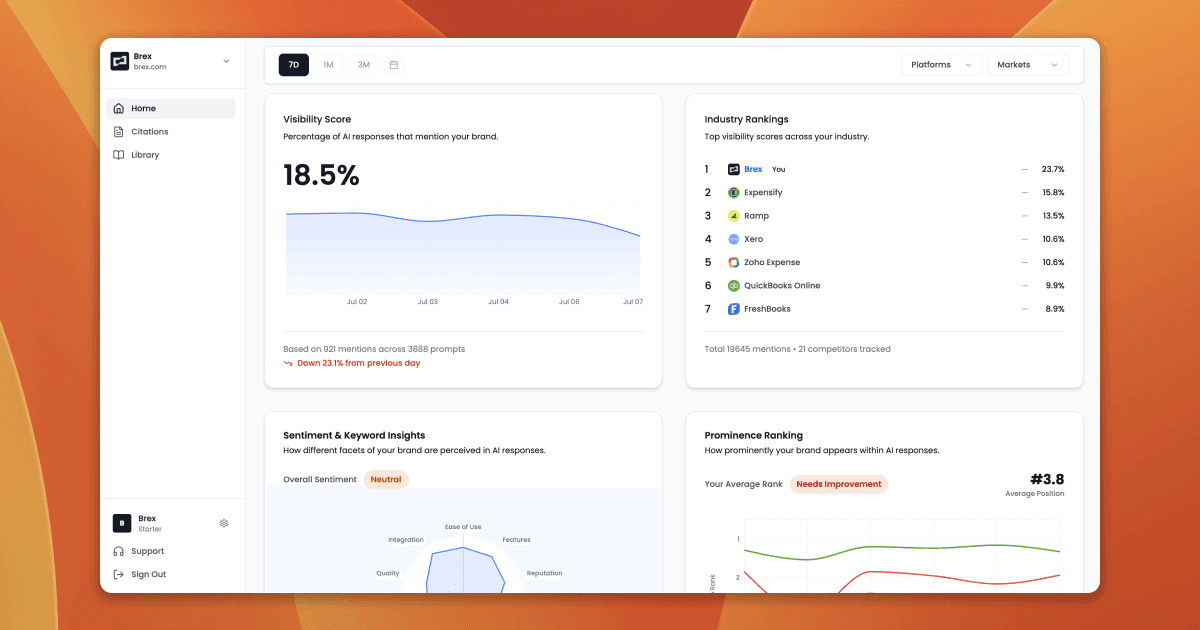The width and height of the screenshot is (1200, 630).
Task: Expand the Brex workspace switcher chevron
Action: [x=226, y=61]
